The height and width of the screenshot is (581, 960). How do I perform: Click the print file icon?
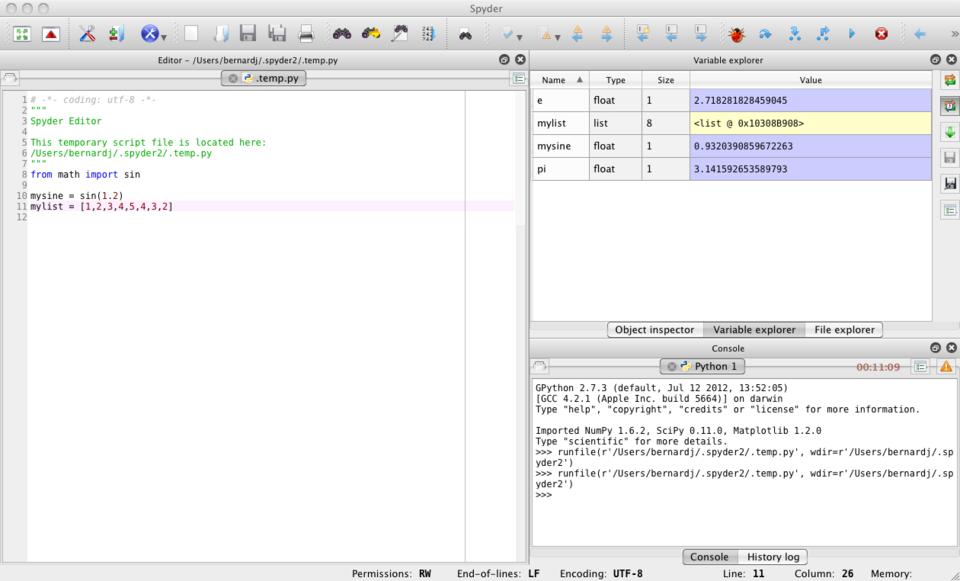[x=305, y=33]
